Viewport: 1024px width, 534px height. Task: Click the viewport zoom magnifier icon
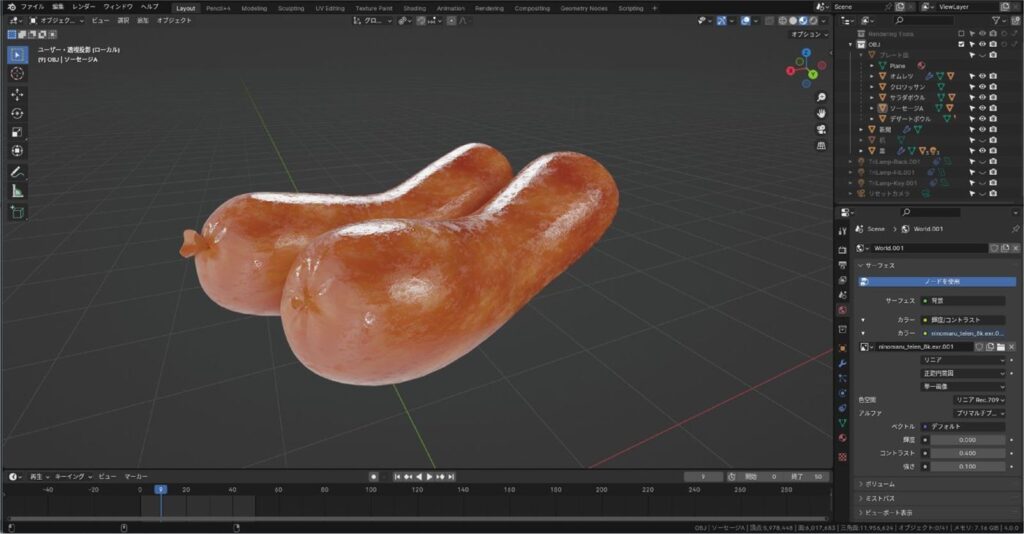click(x=821, y=97)
